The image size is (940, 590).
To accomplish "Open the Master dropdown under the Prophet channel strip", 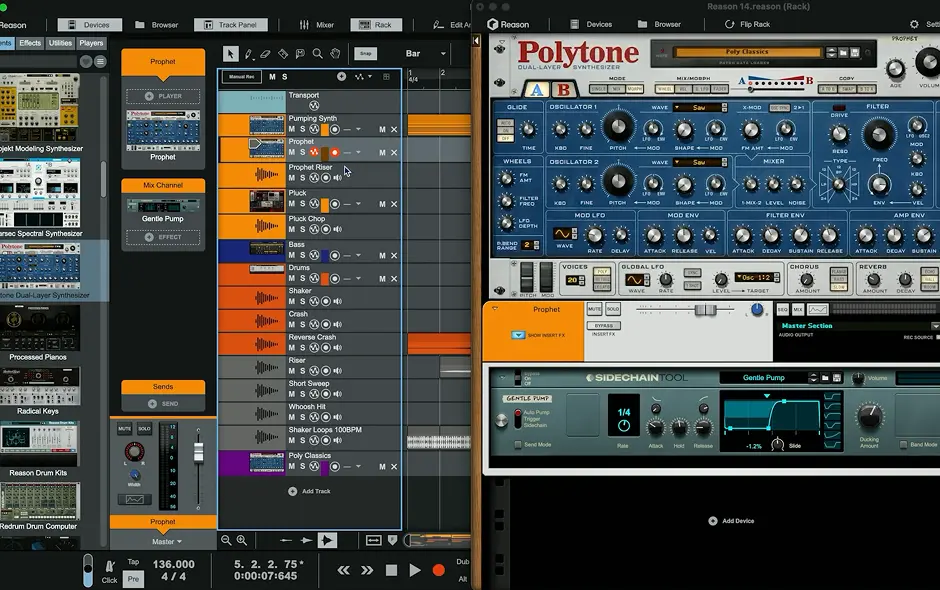I will pos(166,541).
